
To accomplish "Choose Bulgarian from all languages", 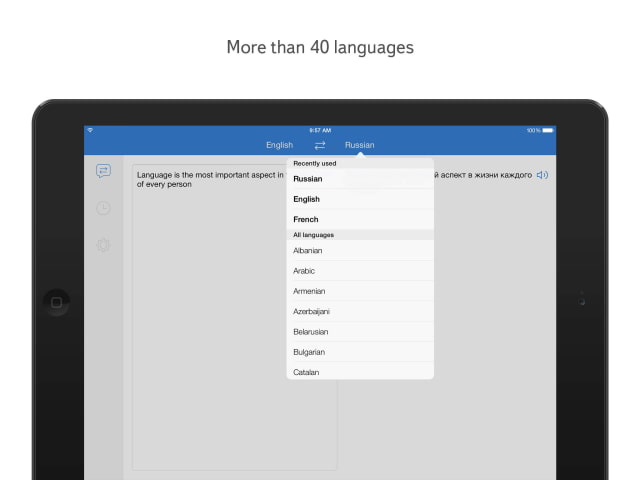I will pyautogui.click(x=360, y=352).
